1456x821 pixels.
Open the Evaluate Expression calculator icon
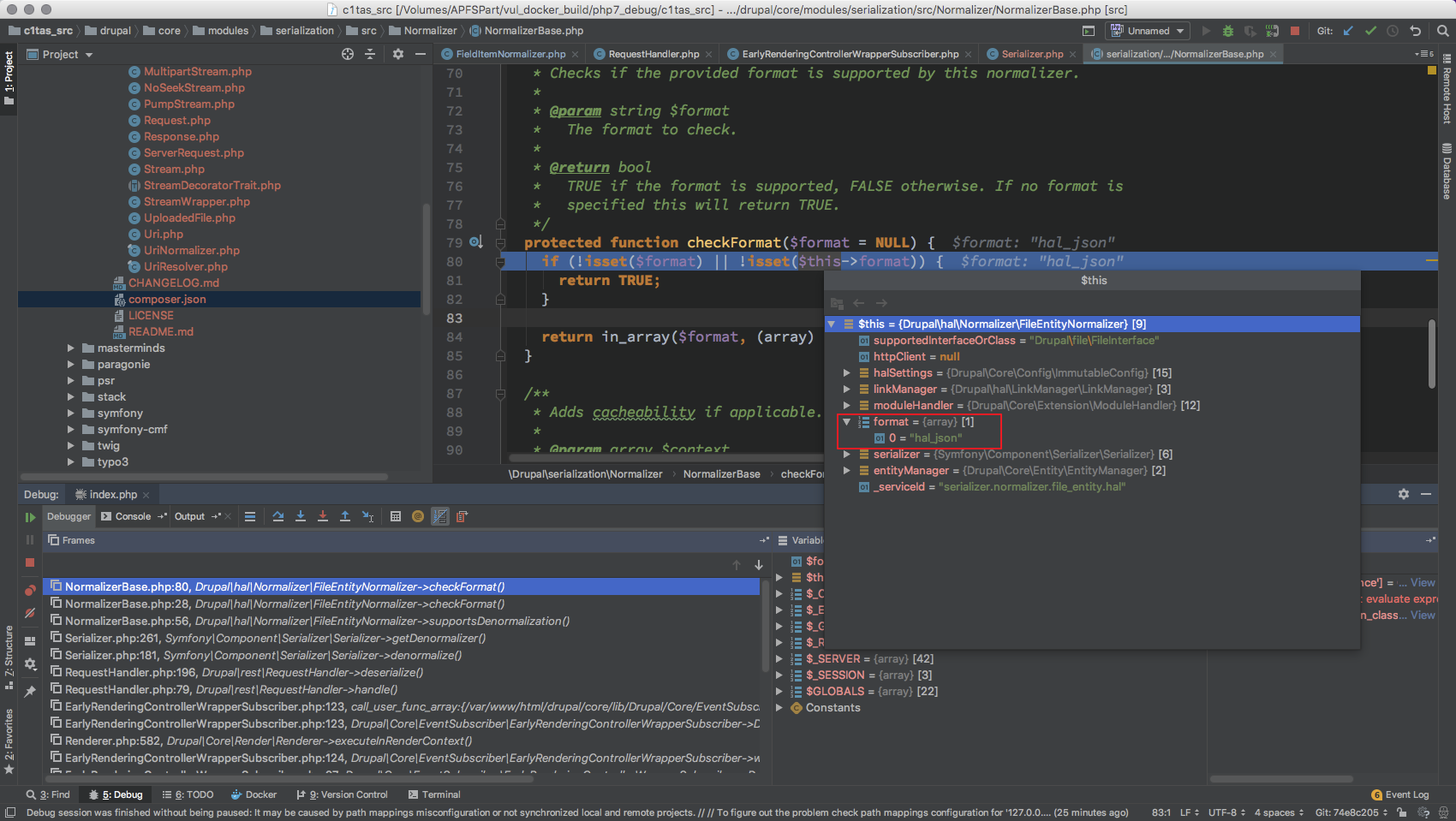[x=396, y=516]
